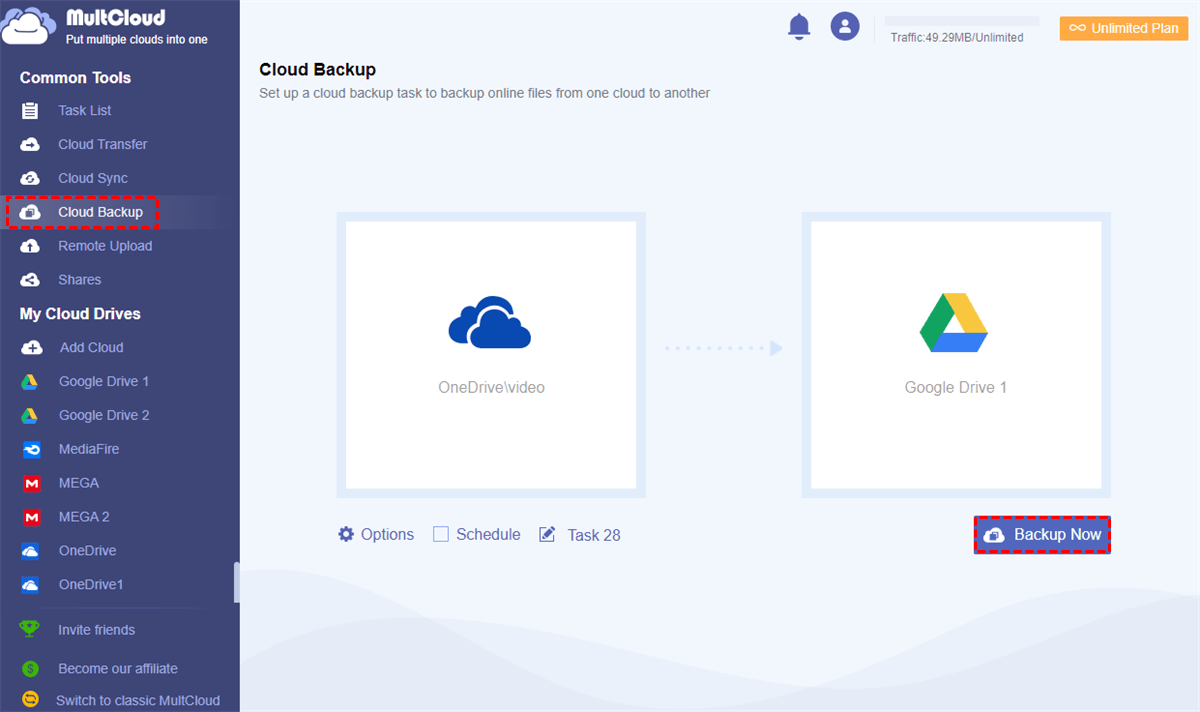Click the Add Cloud link
1200x712 pixels.
point(92,348)
